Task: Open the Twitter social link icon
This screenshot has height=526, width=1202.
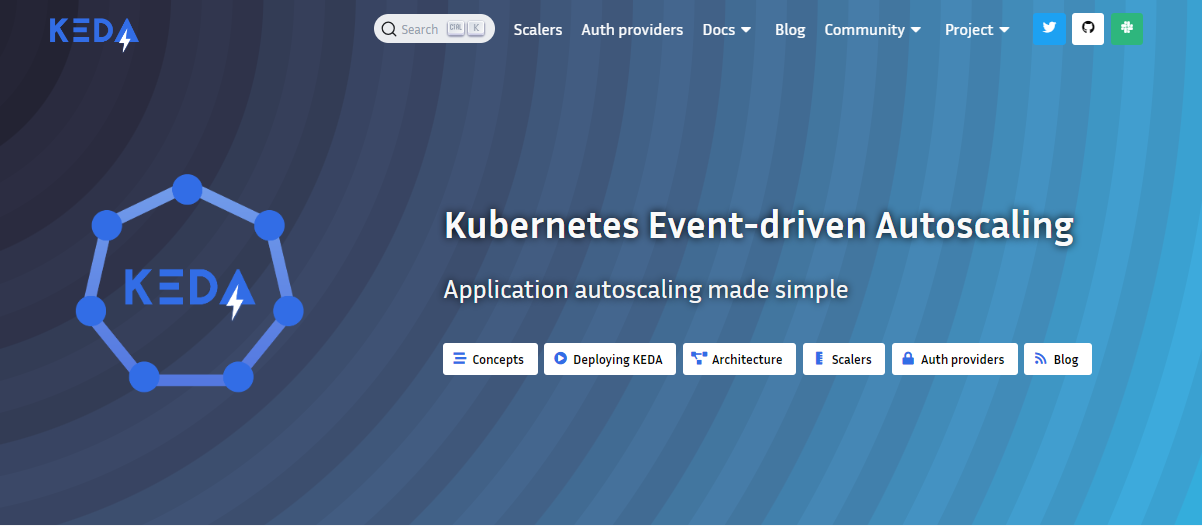Action: tap(1049, 29)
